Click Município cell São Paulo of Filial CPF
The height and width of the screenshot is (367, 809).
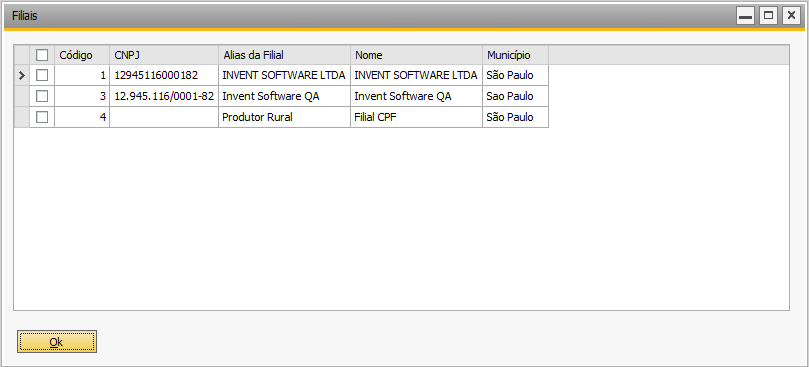click(x=515, y=117)
